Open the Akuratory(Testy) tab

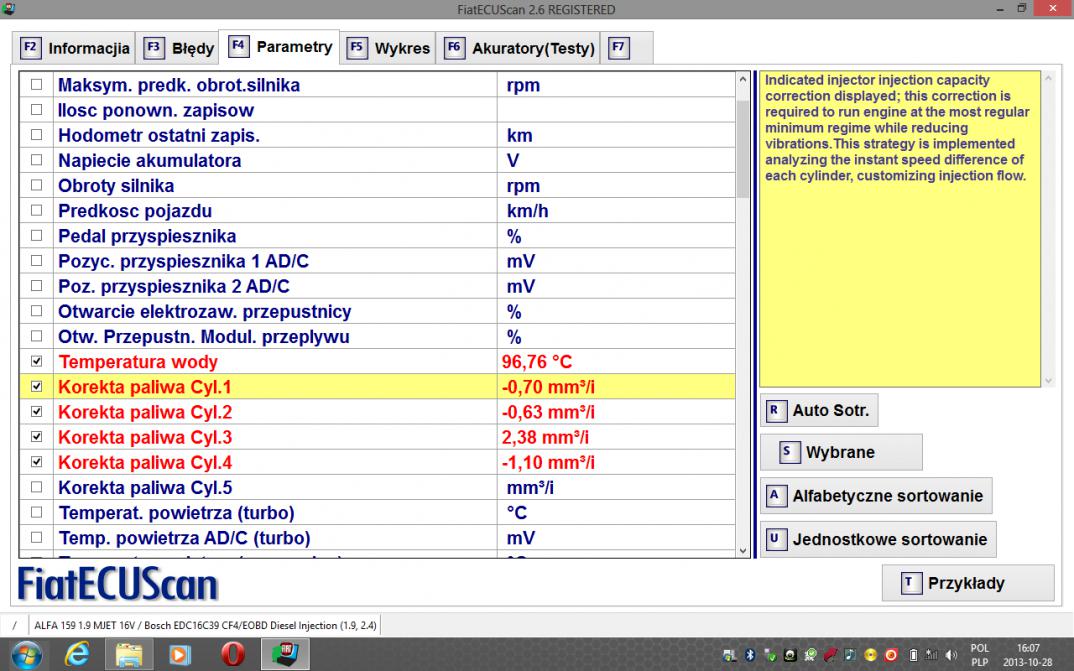click(x=519, y=48)
